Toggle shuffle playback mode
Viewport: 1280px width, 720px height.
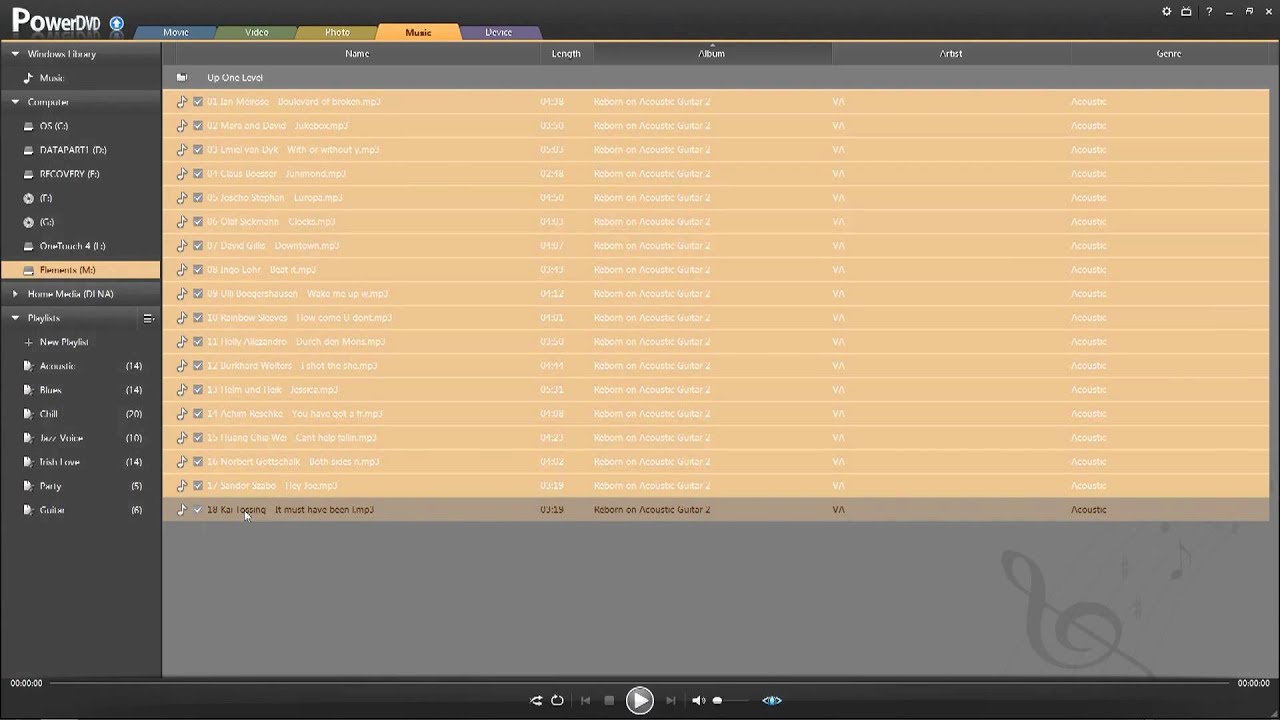click(x=536, y=700)
